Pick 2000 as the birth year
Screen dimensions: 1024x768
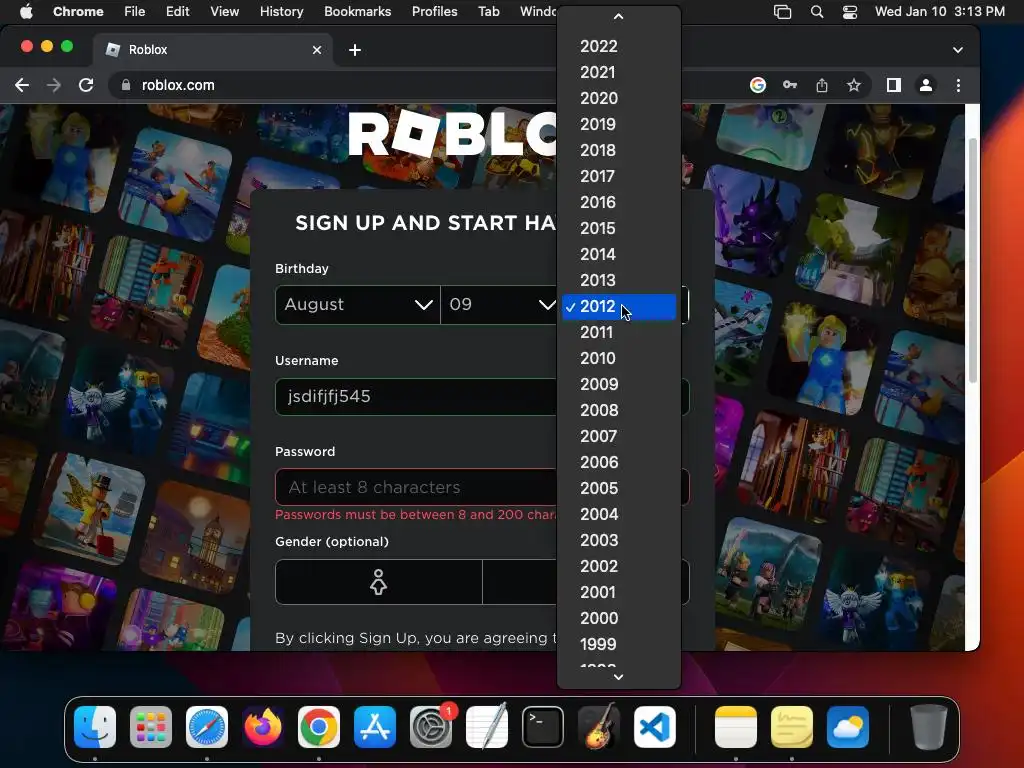(x=618, y=618)
